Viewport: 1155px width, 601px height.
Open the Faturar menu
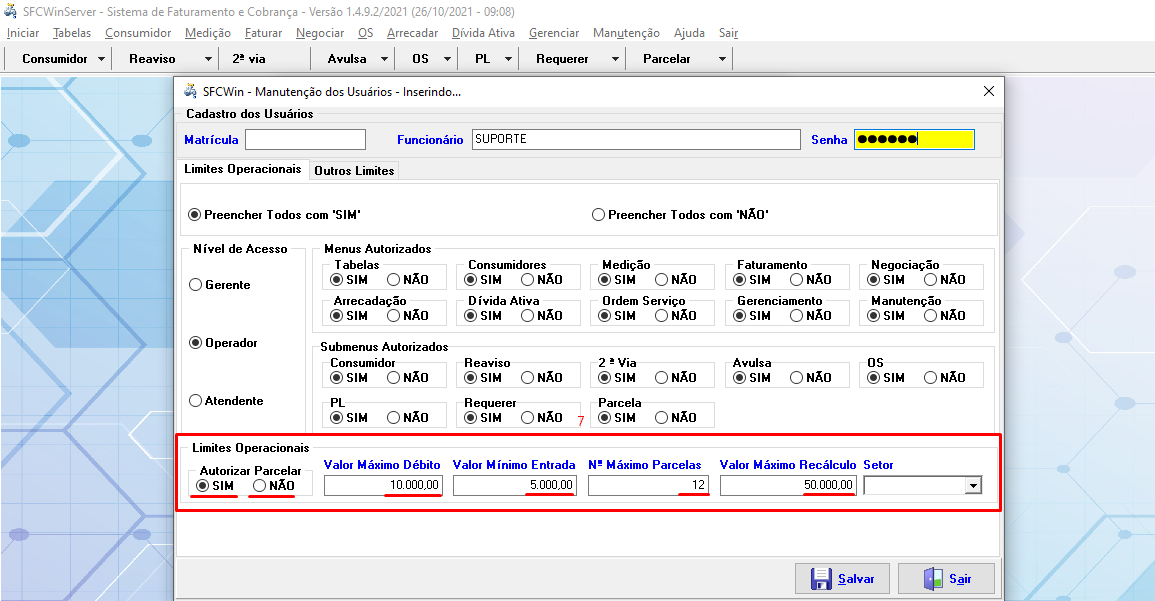[263, 33]
